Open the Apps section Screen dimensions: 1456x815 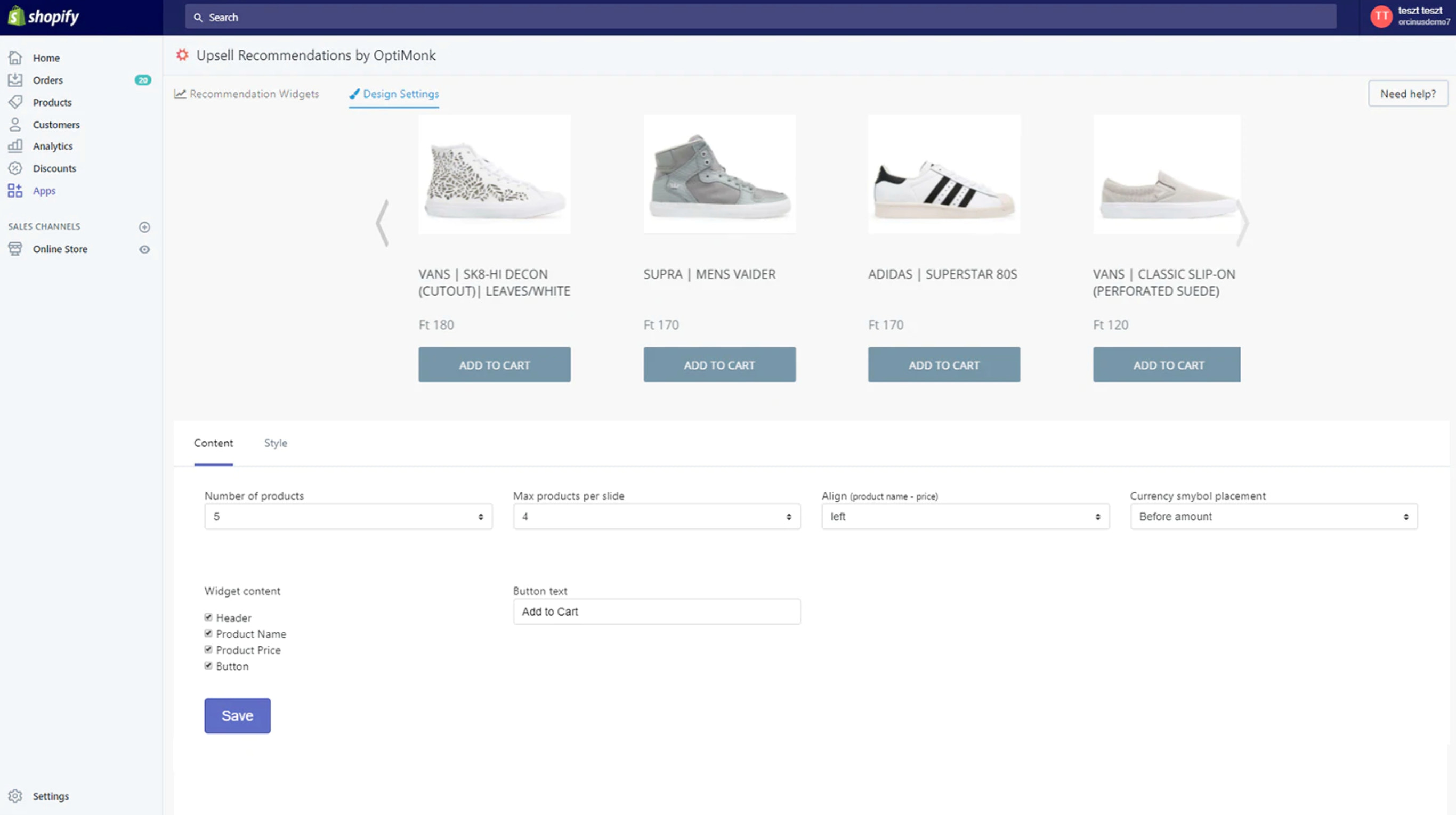click(44, 190)
